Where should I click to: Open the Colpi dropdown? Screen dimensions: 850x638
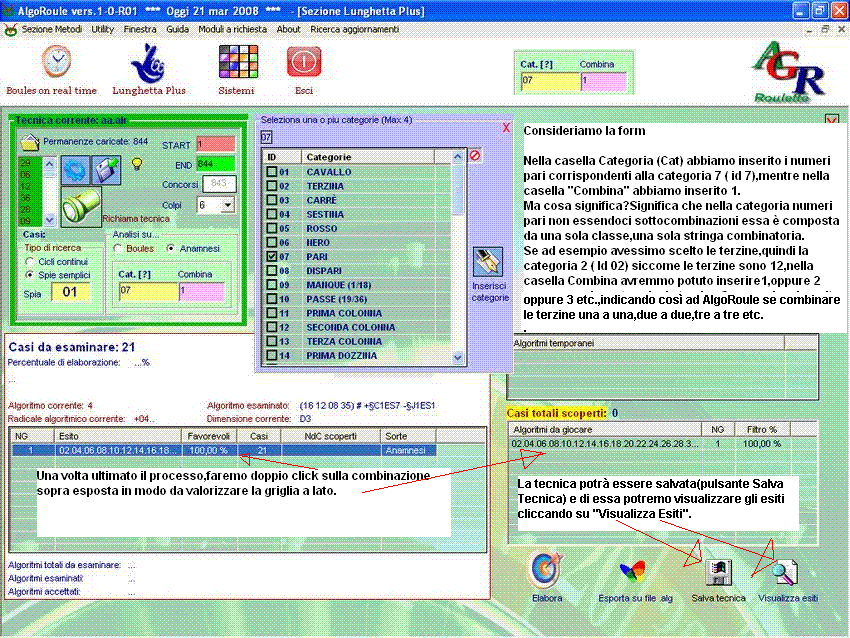click(x=228, y=205)
